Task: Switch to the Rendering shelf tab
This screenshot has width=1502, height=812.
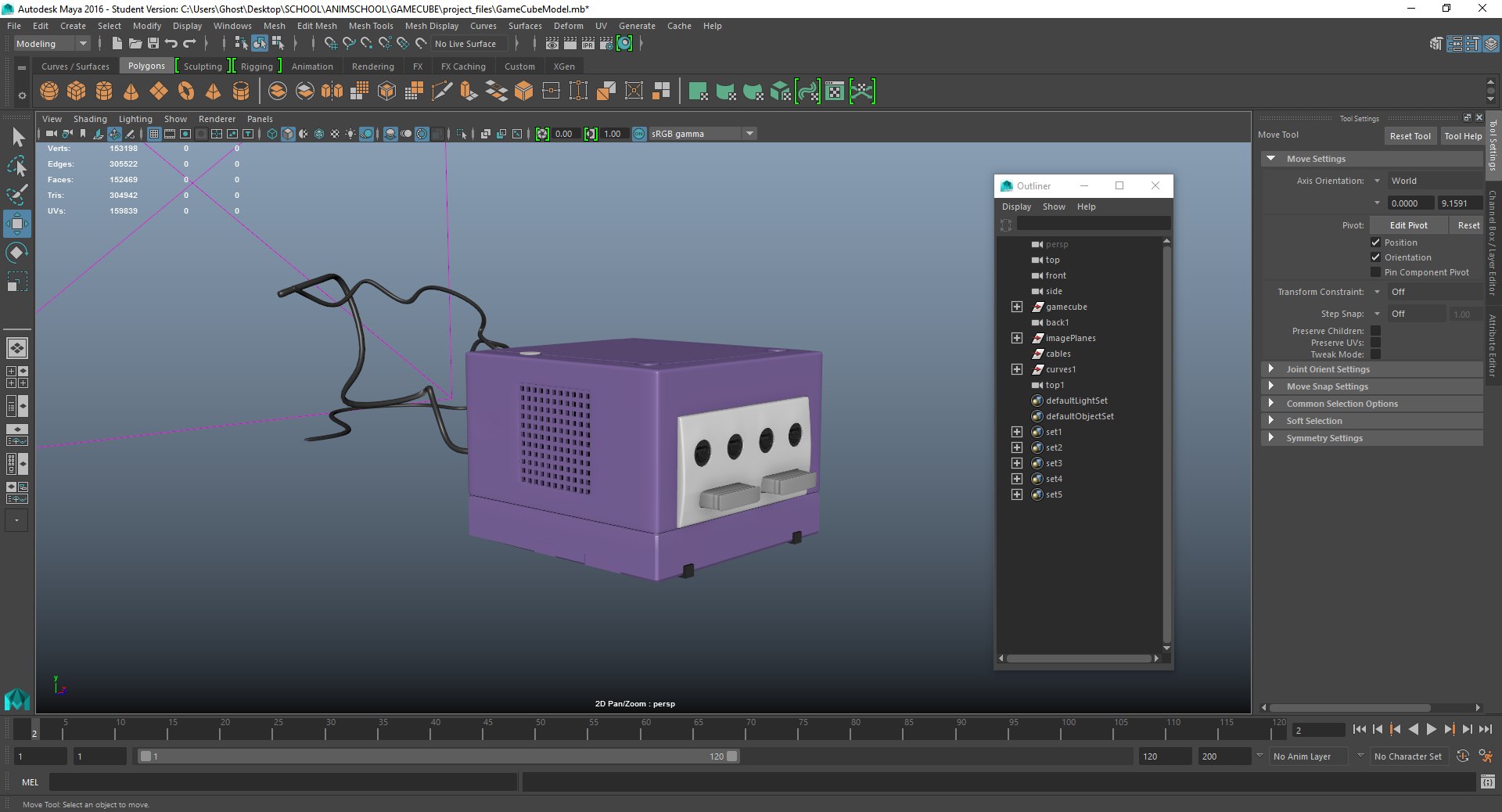Action: 373,66
